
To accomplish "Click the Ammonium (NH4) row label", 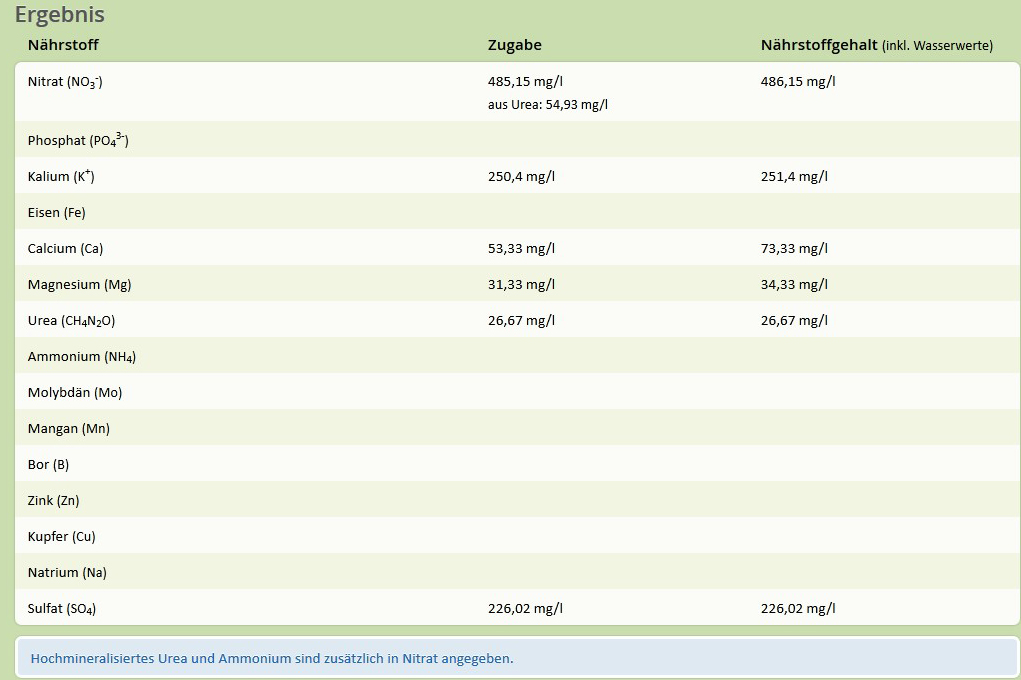I will [x=82, y=357].
